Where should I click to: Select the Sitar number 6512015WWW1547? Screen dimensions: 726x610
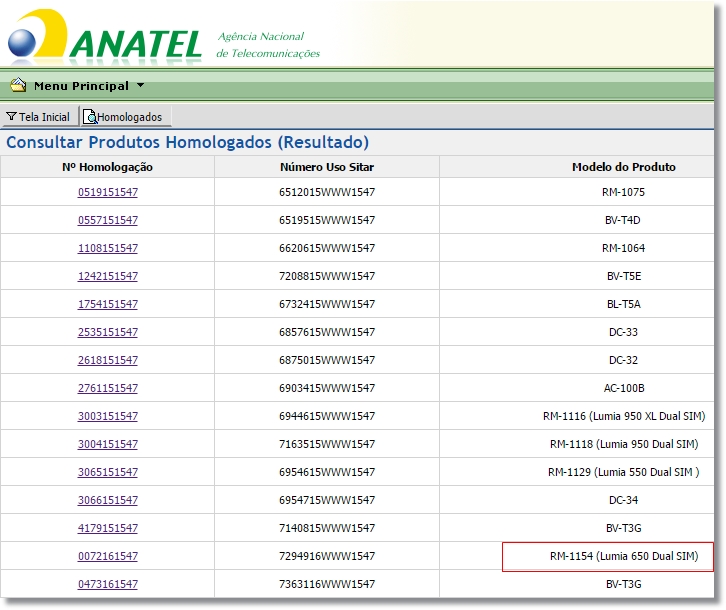click(327, 192)
